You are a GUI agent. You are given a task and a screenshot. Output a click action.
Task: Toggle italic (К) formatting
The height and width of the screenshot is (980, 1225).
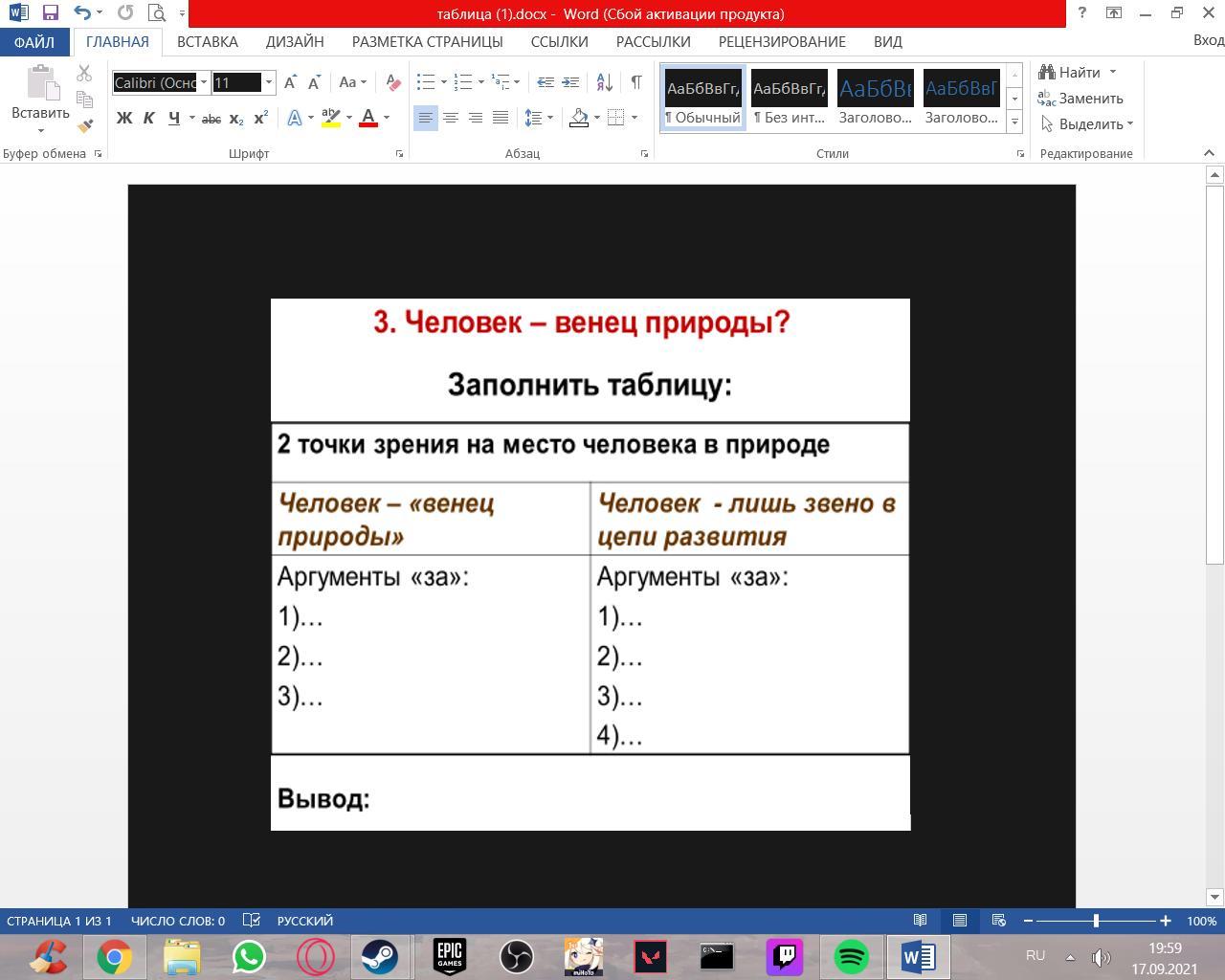pyautogui.click(x=148, y=118)
